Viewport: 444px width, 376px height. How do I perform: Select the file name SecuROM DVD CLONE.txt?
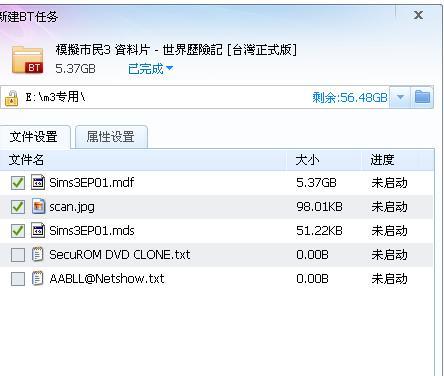point(120,255)
